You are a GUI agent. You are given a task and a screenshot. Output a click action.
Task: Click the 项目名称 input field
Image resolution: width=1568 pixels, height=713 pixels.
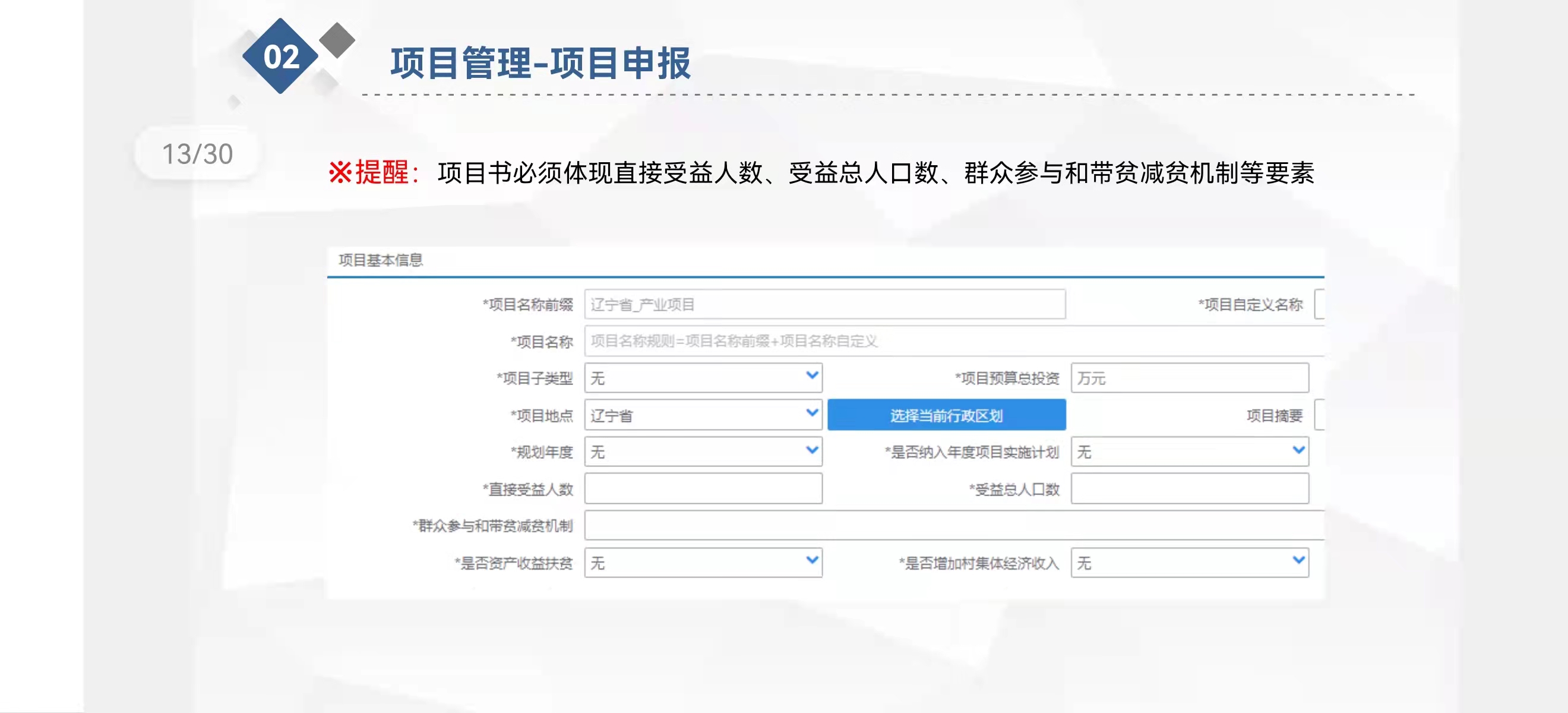[954, 341]
